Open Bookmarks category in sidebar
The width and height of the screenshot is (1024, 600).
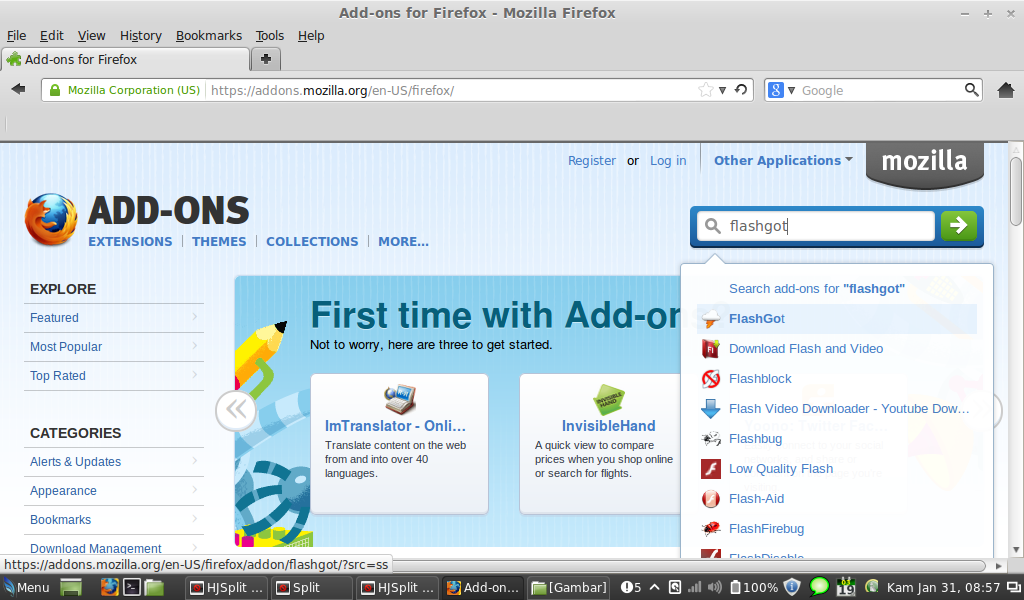point(114,520)
